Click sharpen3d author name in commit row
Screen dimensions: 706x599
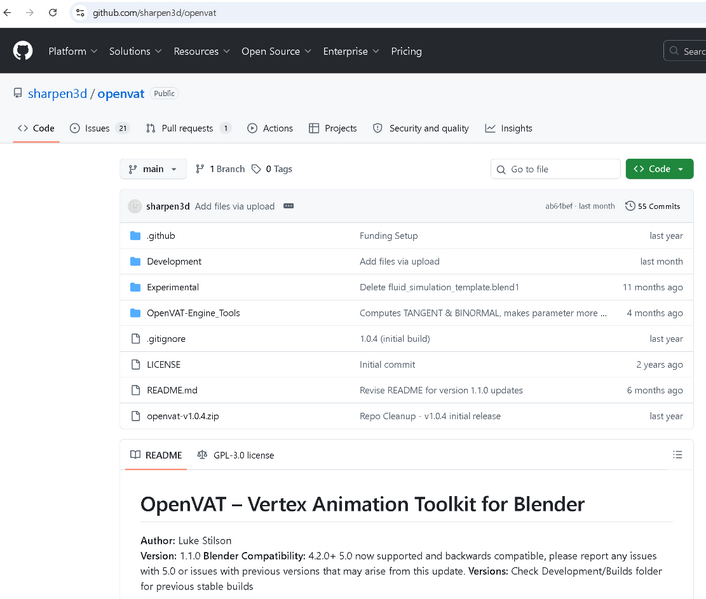[x=167, y=206]
